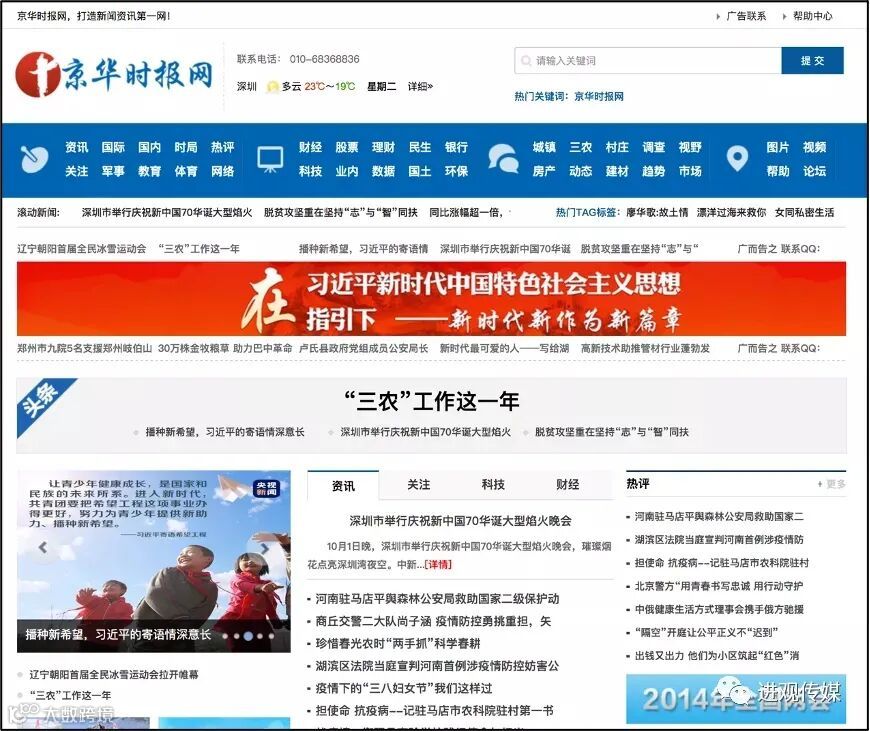Click the 提交 search button
Image resolution: width=870 pixels, height=731 pixels.
[812, 61]
